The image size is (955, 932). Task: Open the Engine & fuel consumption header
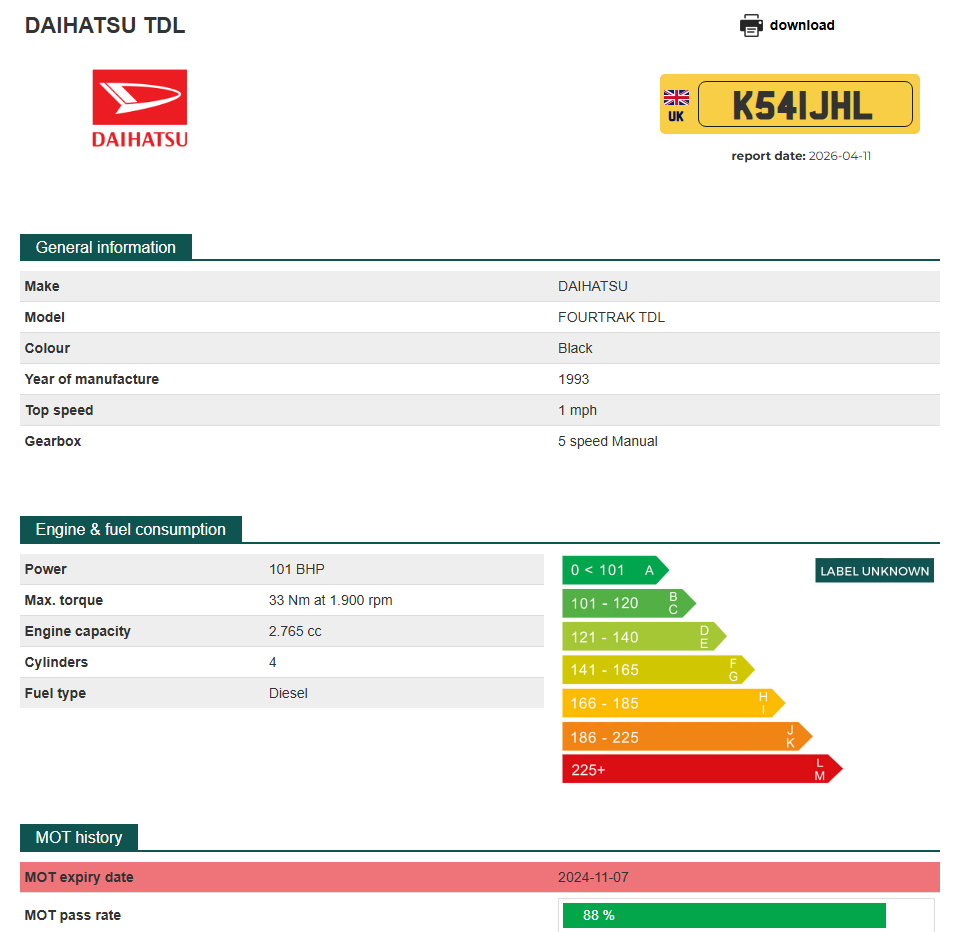[131, 529]
